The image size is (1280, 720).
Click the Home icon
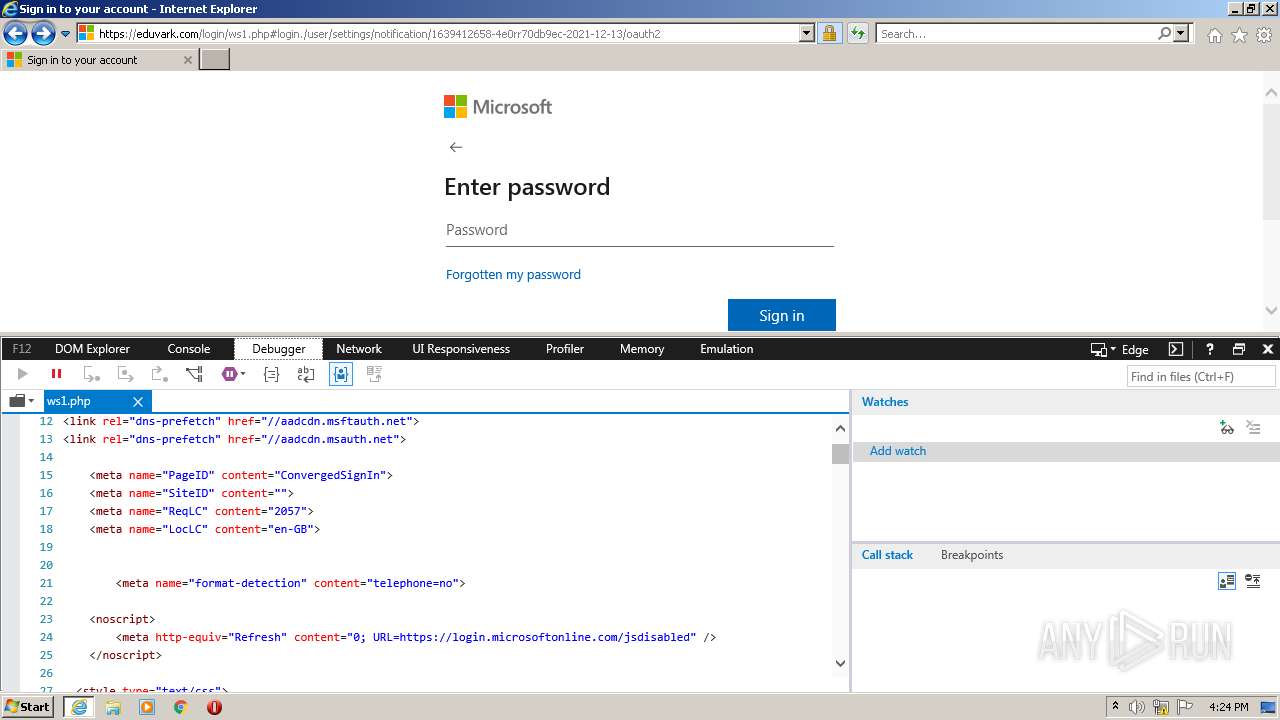click(1214, 35)
